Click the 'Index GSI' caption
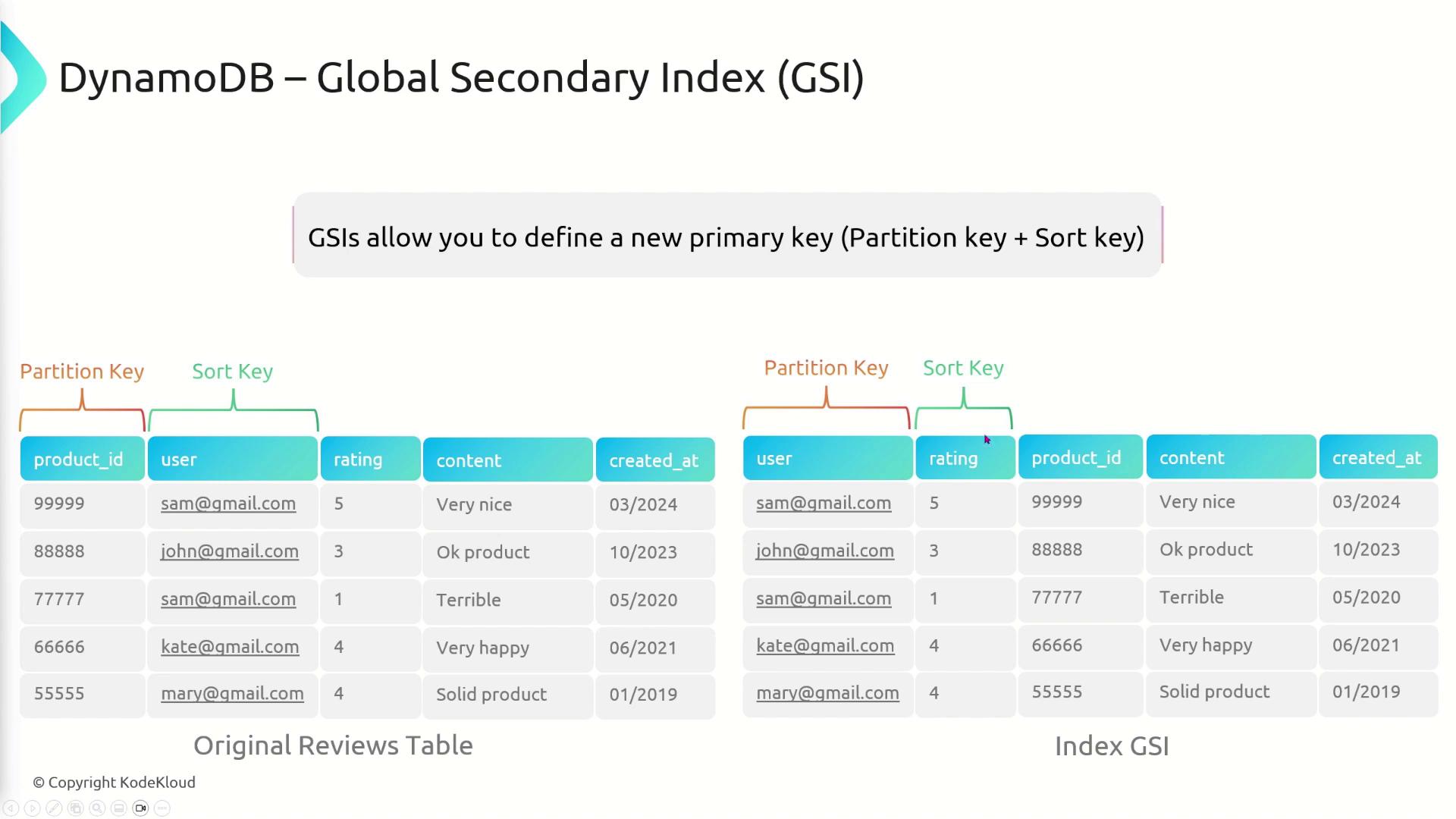Viewport: 1456px width, 819px height. 1112,746
